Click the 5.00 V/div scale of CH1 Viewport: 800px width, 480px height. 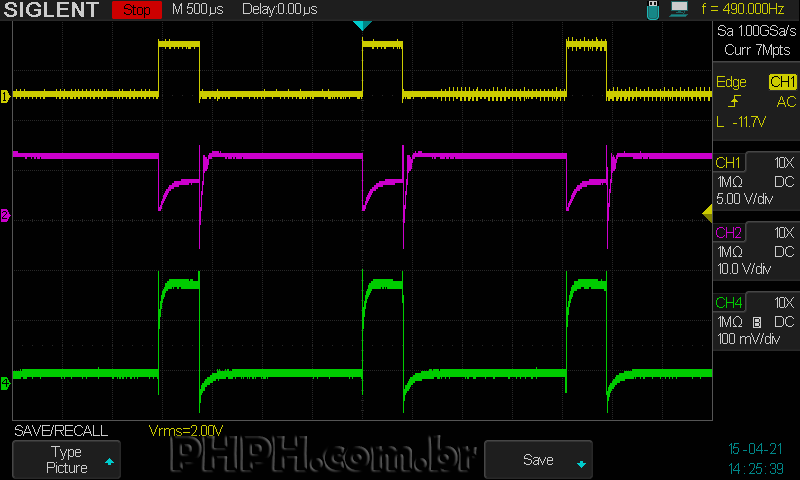(744, 199)
